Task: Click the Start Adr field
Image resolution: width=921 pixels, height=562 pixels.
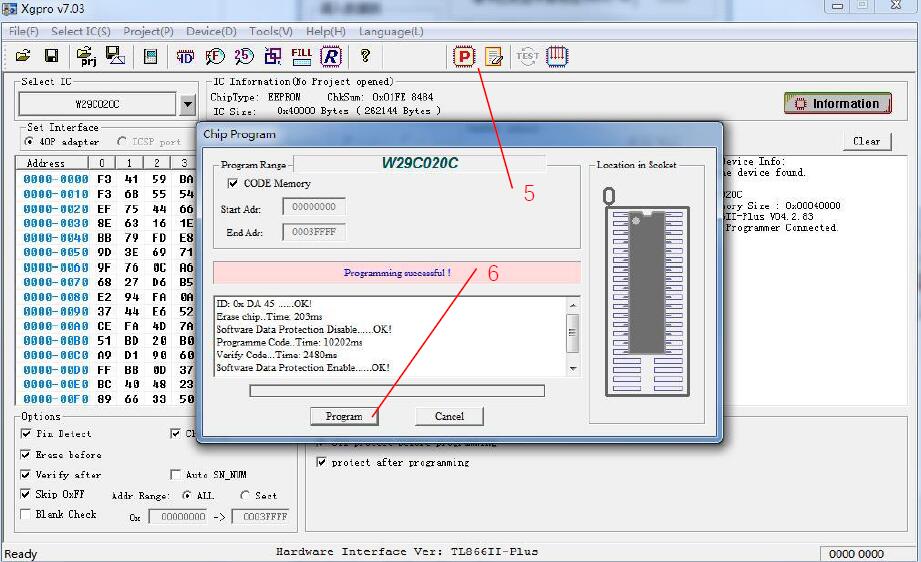Action: [x=314, y=207]
